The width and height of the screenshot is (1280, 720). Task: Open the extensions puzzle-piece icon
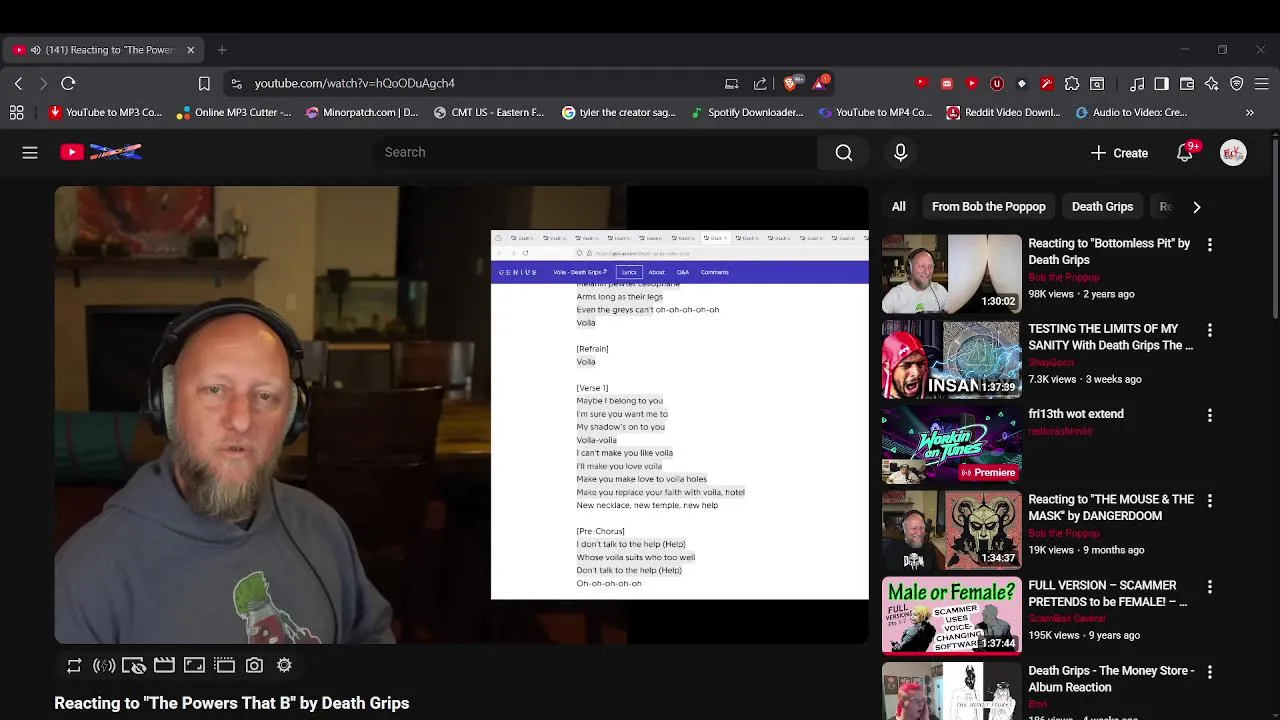[x=1072, y=84]
